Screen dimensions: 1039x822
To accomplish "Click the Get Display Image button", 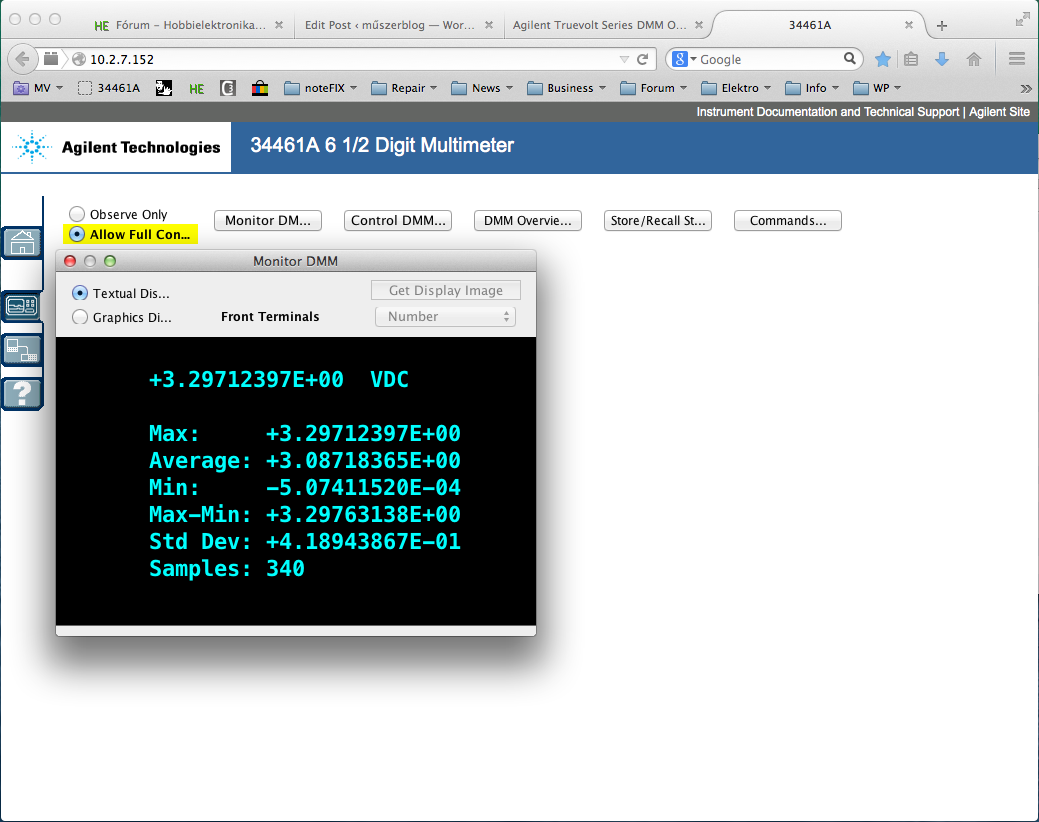I will 445,290.
